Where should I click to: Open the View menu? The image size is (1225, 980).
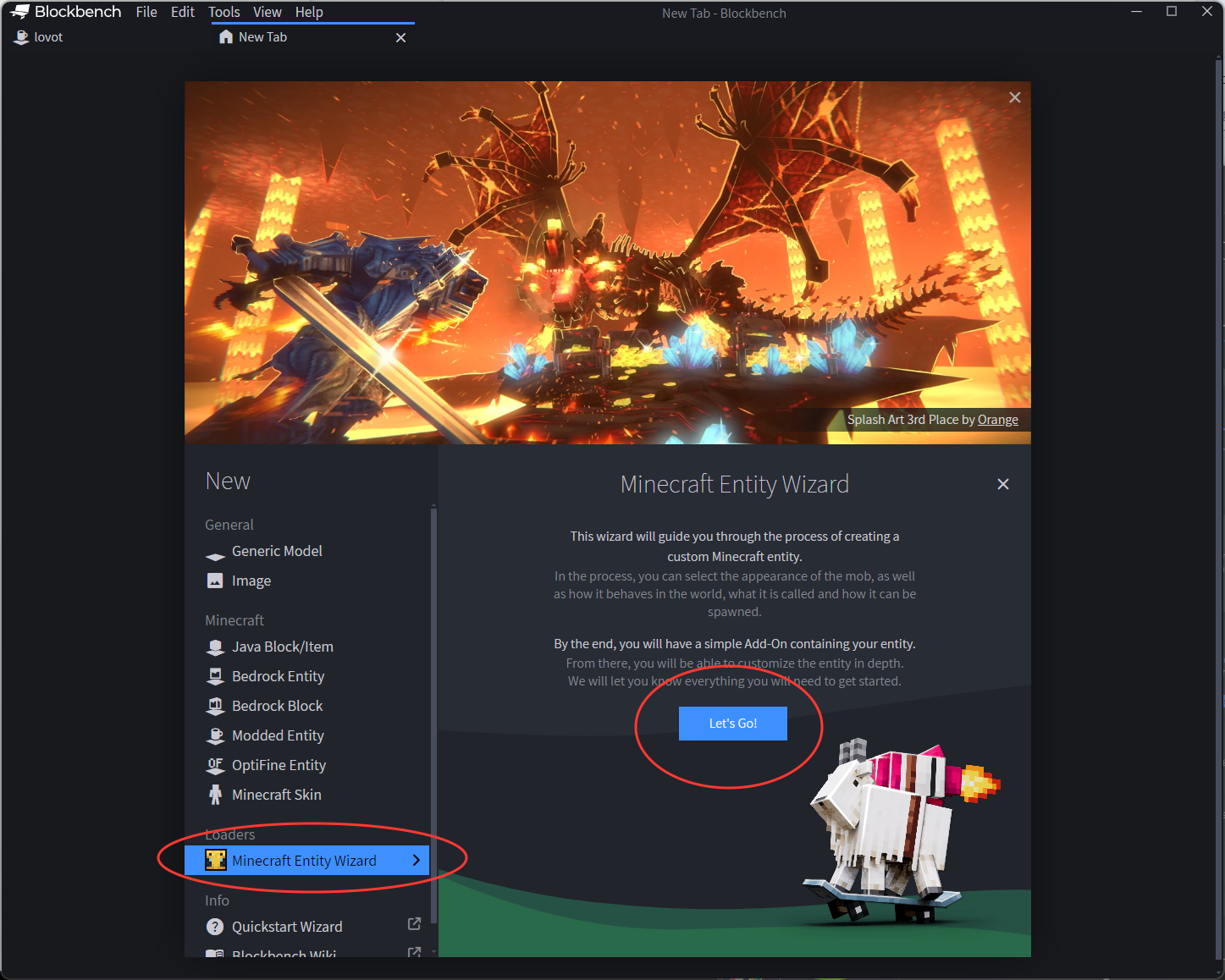pos(268,12)
